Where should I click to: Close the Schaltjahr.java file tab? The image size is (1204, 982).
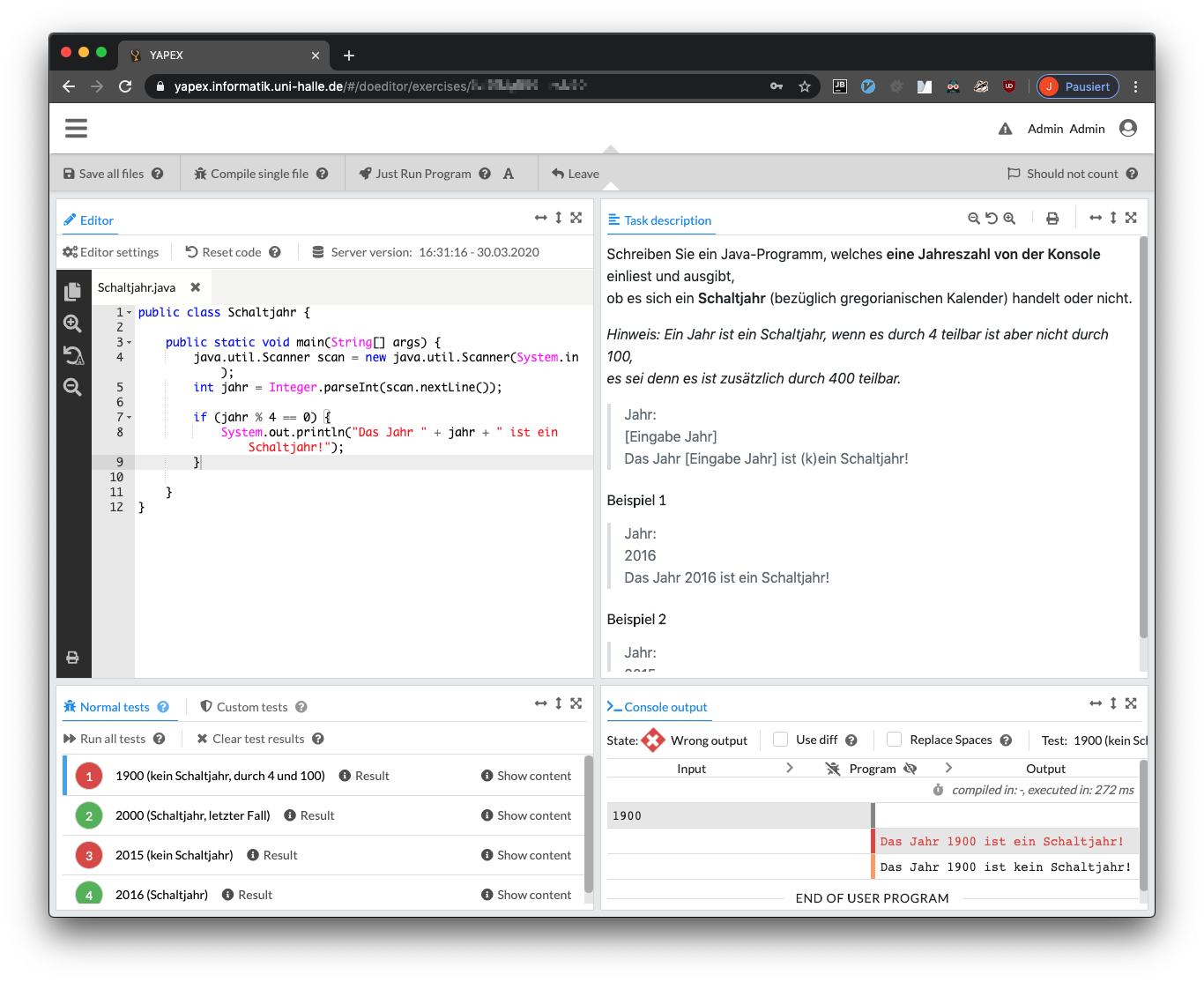pos(196,287)
